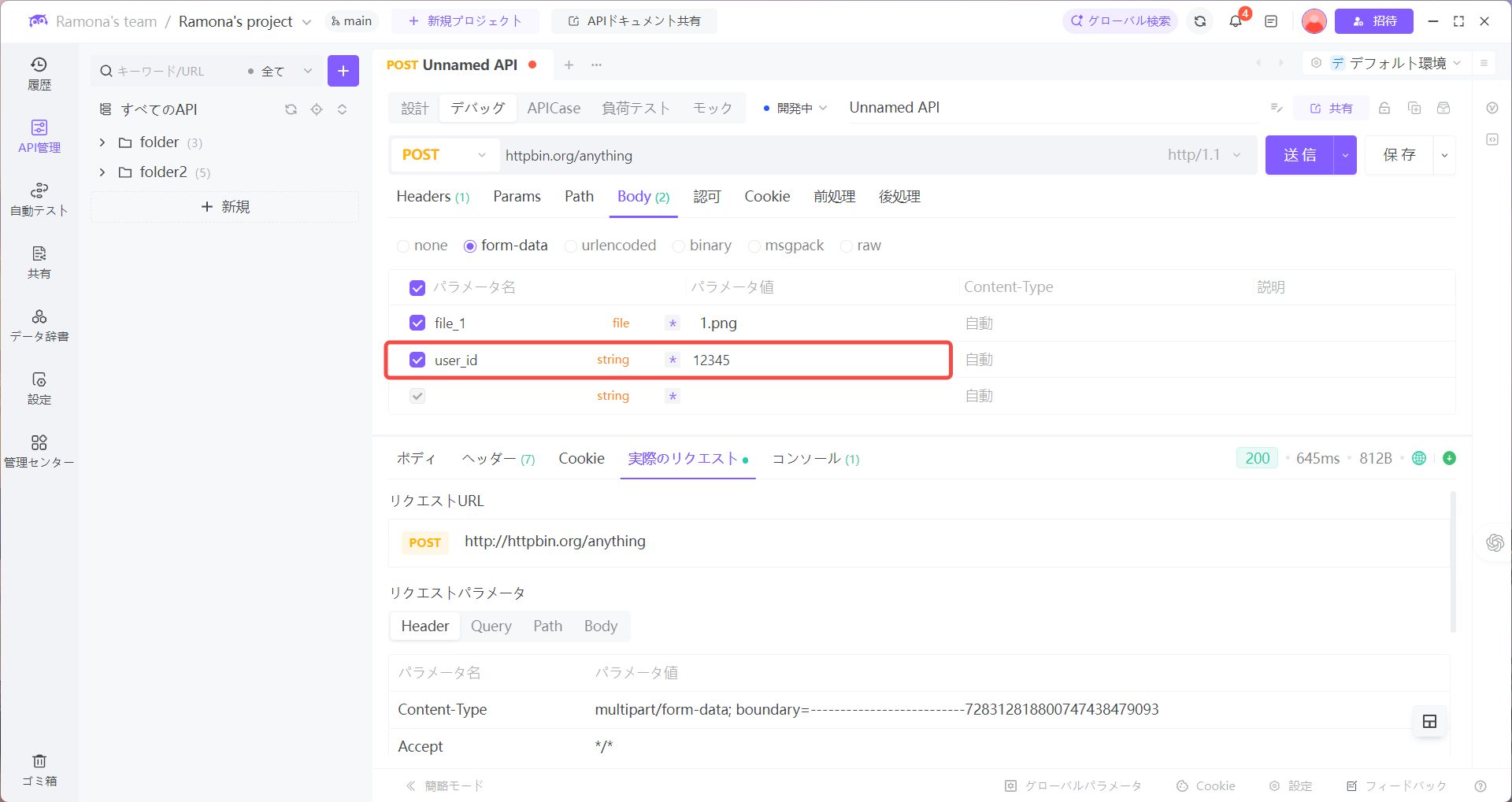
Task: Click the clone API icon in the toolbar
Action: [x=1414, y=108]
